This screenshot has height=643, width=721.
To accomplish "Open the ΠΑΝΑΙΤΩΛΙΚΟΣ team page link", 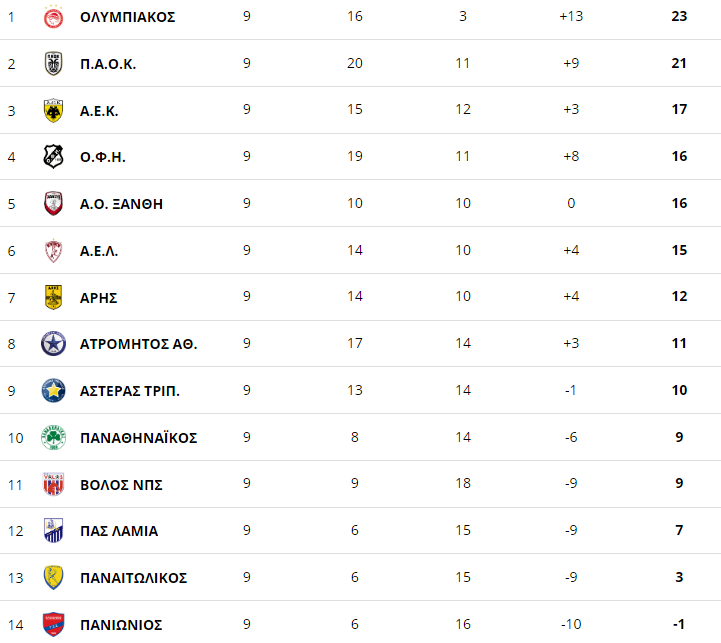I will pos(134,578).
